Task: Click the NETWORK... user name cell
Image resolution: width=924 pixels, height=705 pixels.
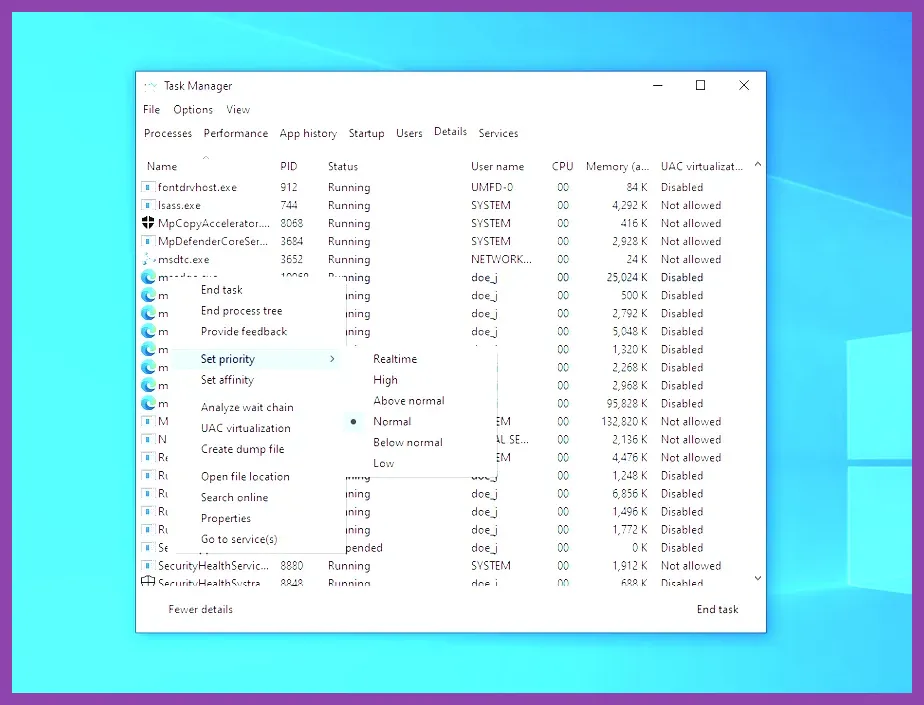Action: [501, 259]
